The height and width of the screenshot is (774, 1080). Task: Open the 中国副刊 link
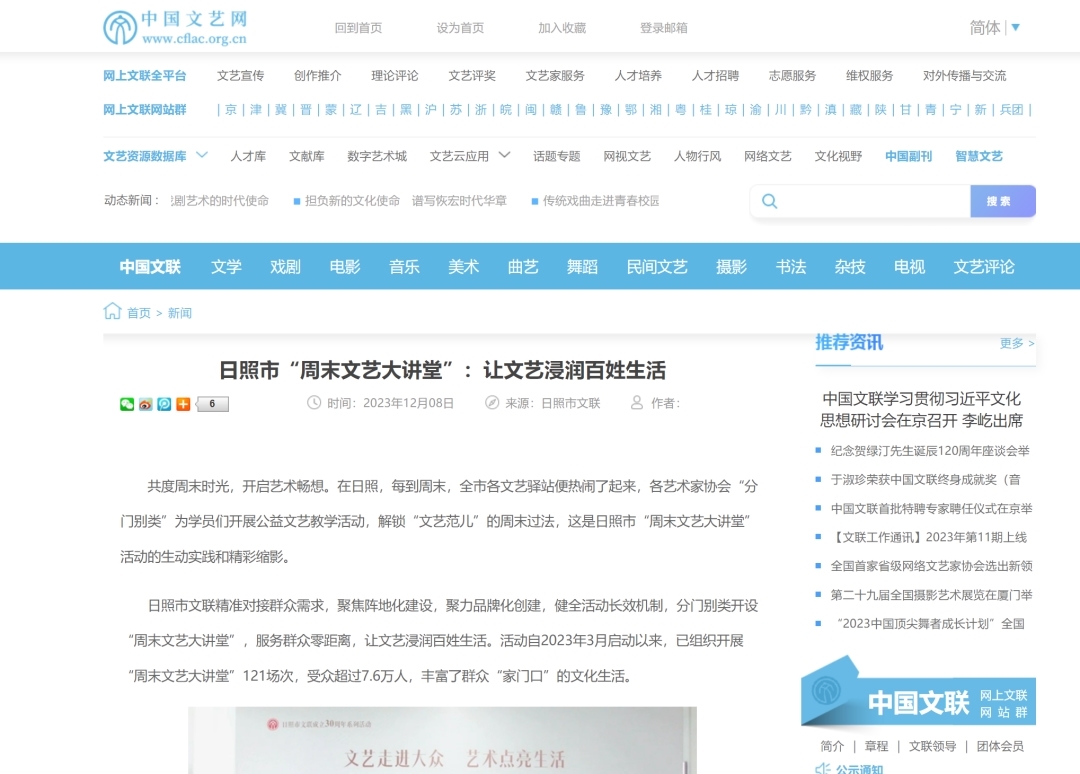point(908,156)
